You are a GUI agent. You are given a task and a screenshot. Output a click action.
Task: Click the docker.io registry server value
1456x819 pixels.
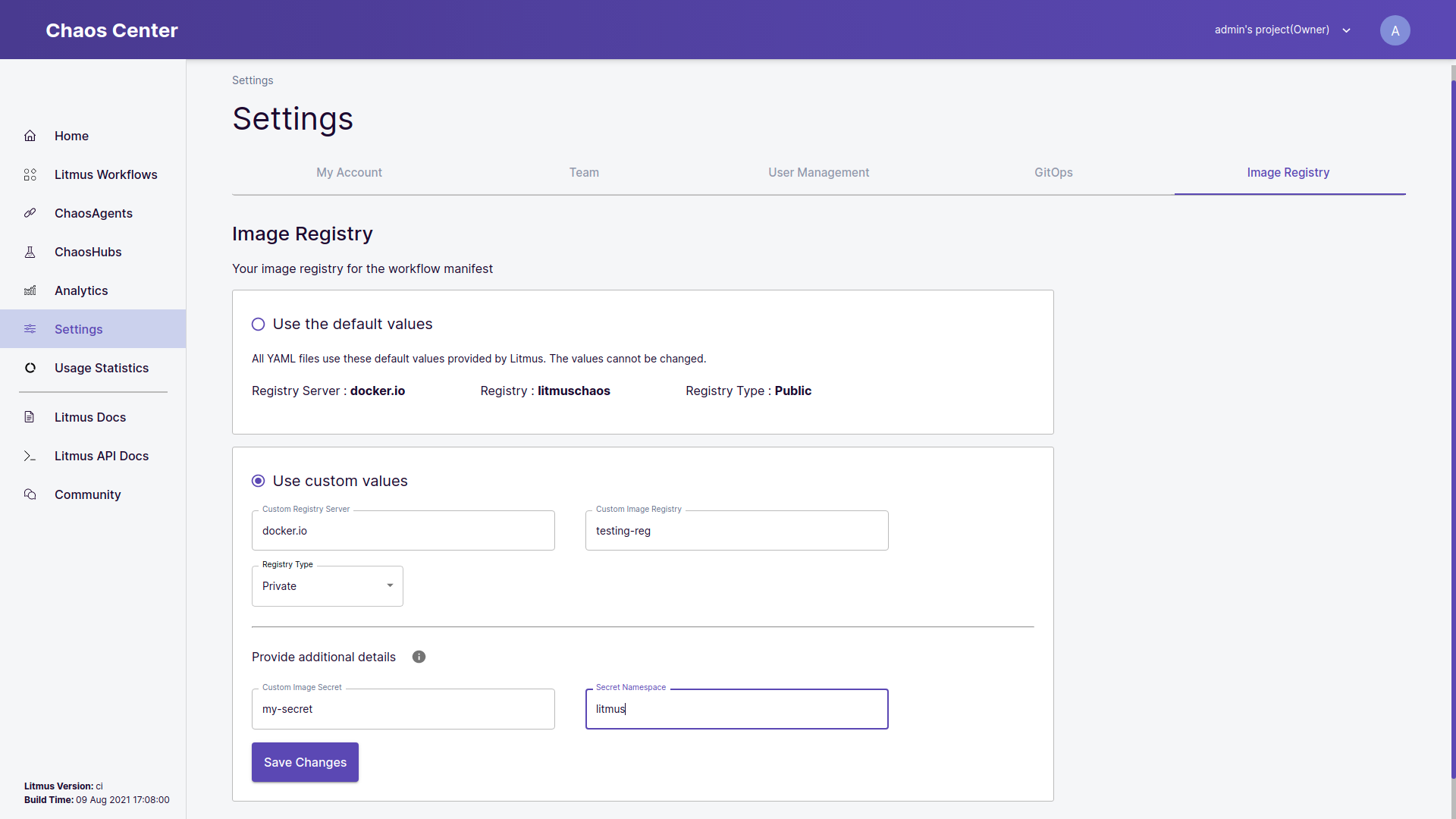(x=378, y=391)
